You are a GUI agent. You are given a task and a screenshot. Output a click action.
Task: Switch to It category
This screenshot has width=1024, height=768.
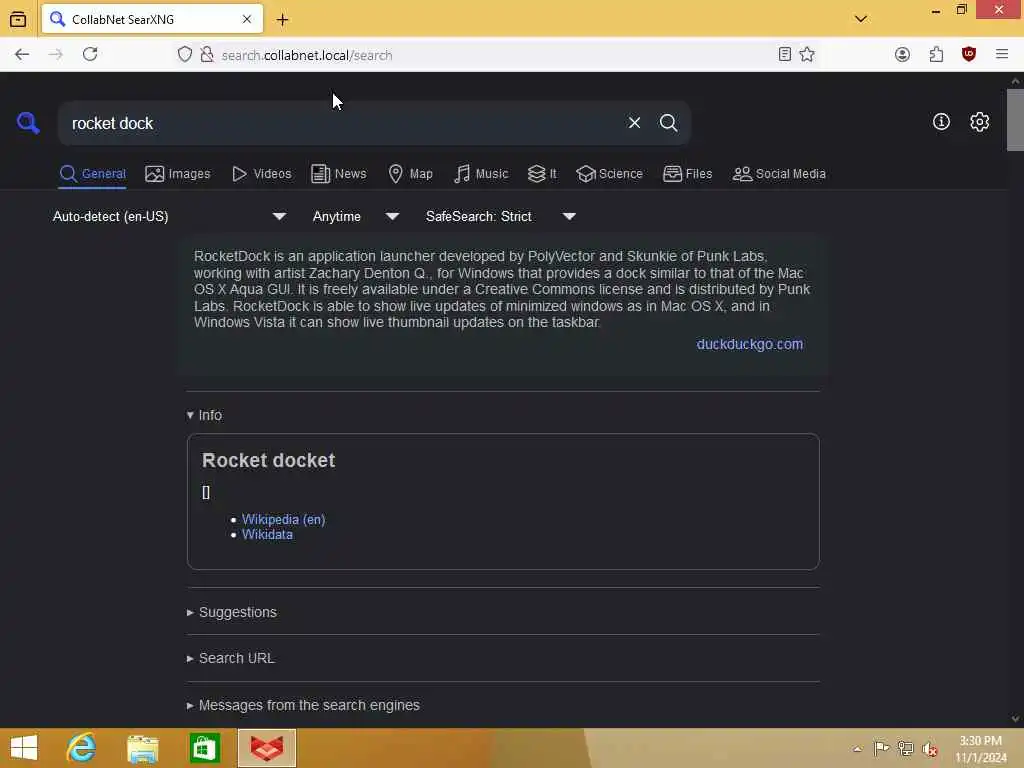542,174
